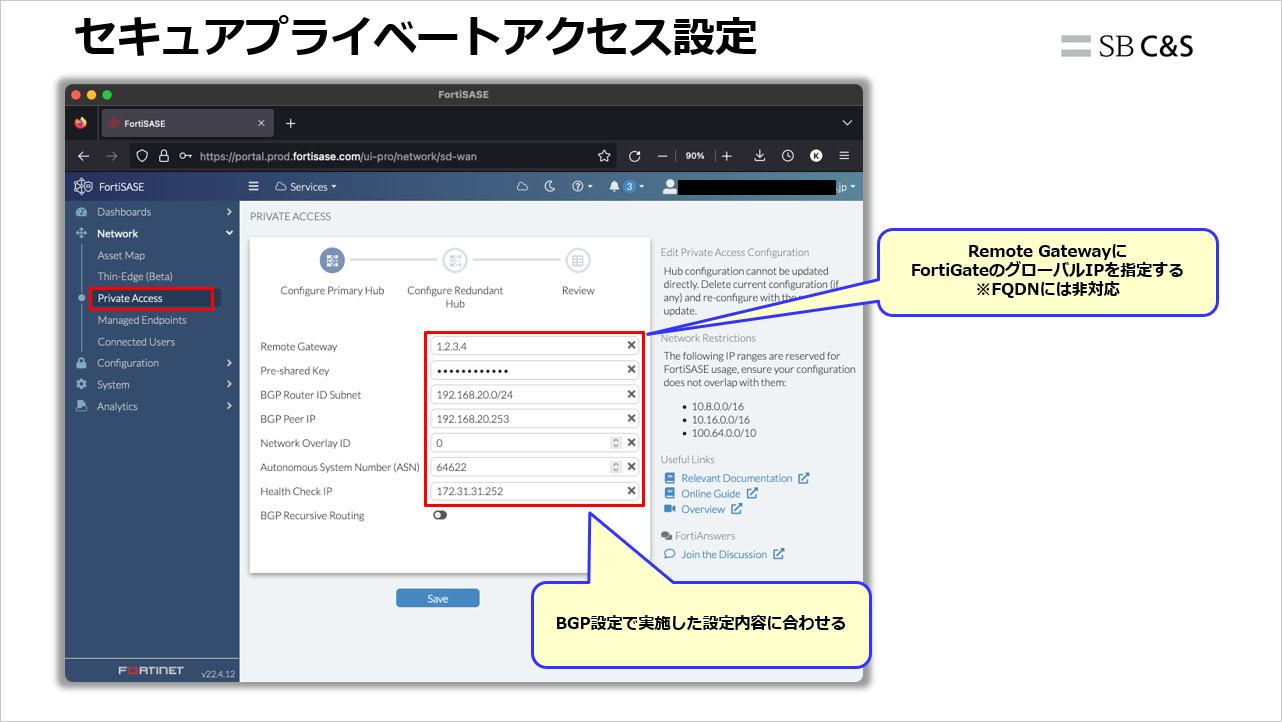Clear the BGP Router ID Subnet value

pyautogui.click(x=631, y=395)
